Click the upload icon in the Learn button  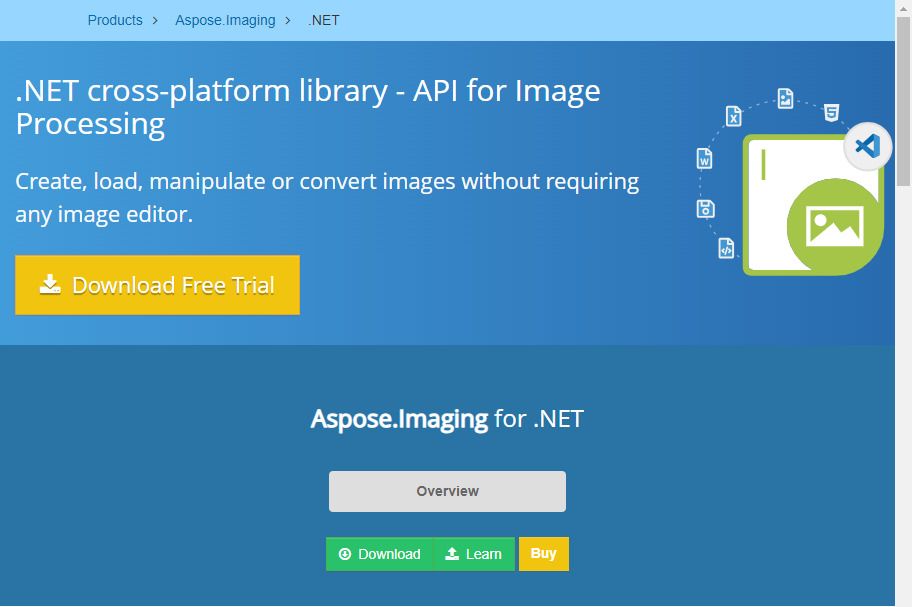[452, 554]
